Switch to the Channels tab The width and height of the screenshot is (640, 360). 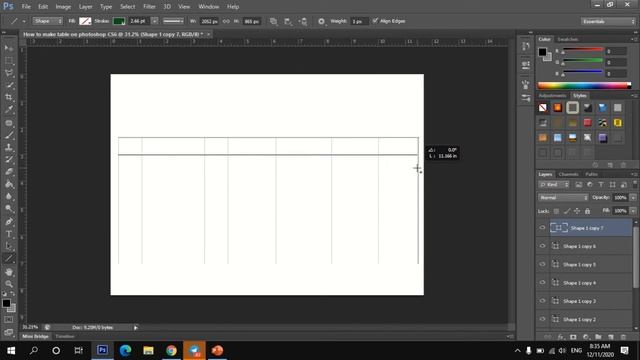pos(569,174)
